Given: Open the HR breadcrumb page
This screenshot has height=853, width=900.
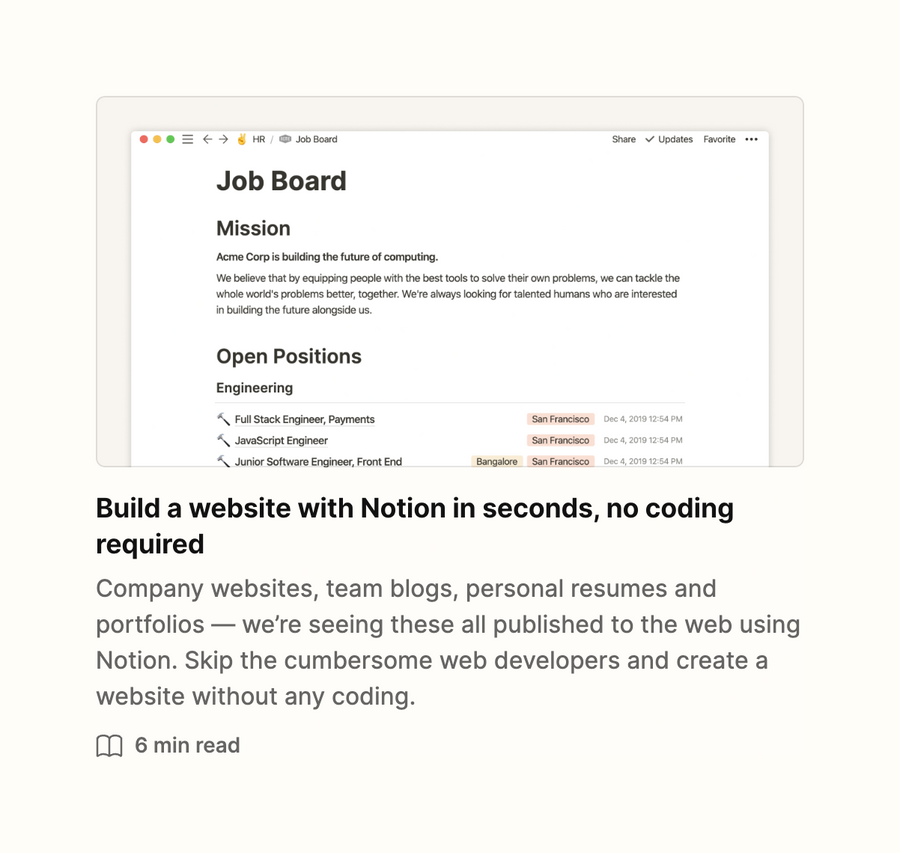Looking at the screenshot, I should pyautogui.click(x=257, y=139).
